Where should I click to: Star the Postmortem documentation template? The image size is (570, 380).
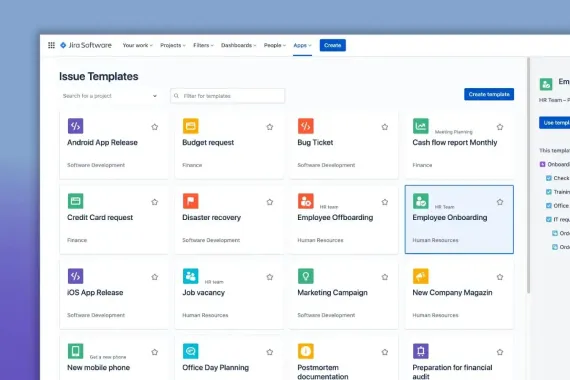point(385,352)
